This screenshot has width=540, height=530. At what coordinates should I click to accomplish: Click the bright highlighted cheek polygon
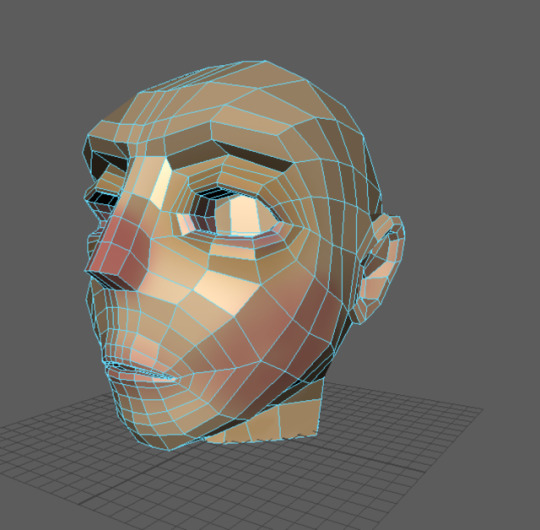[227, 292]
